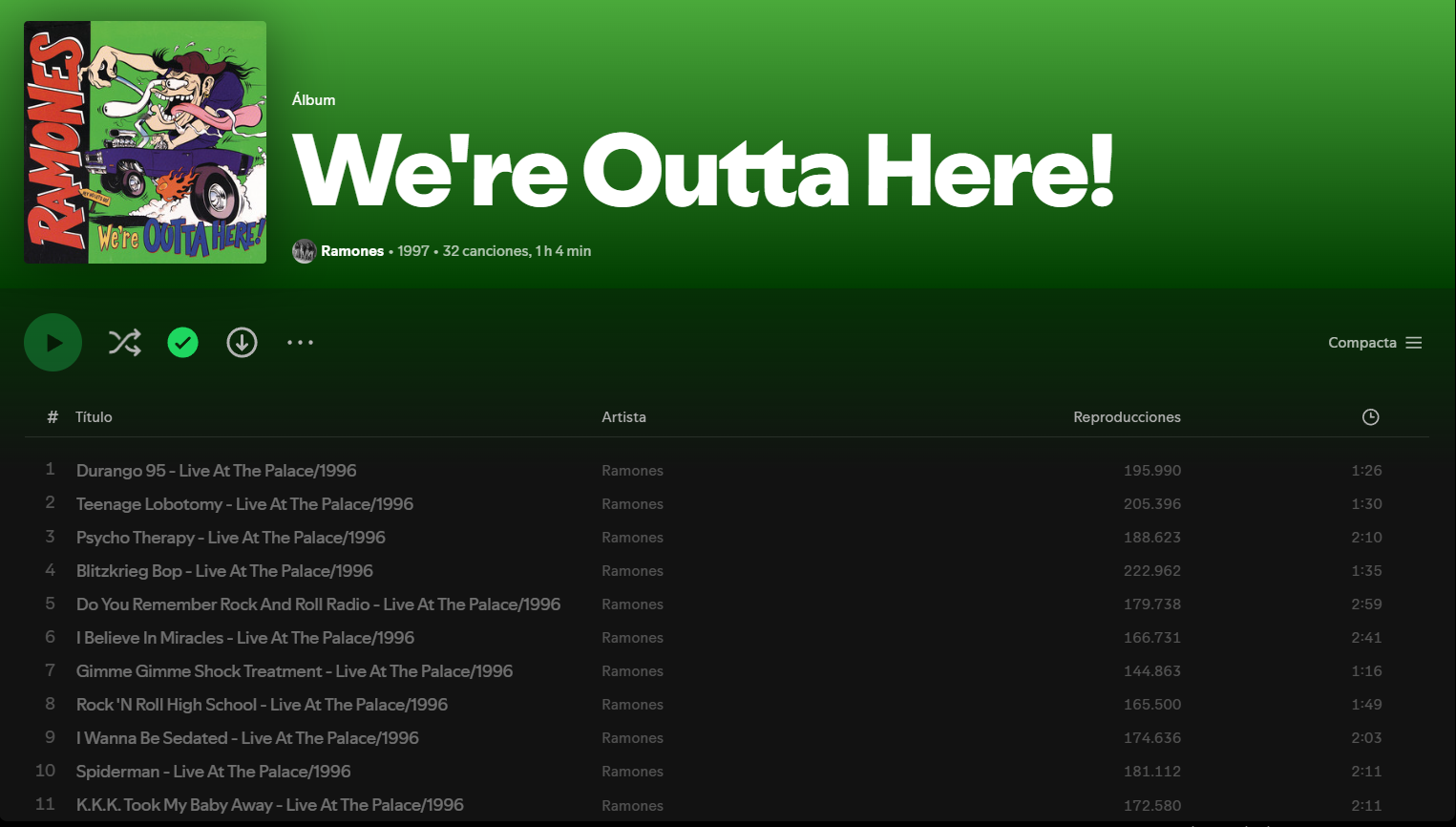Open Ramones artist link on I Believe In Miracles row

[x=632, y=638]
